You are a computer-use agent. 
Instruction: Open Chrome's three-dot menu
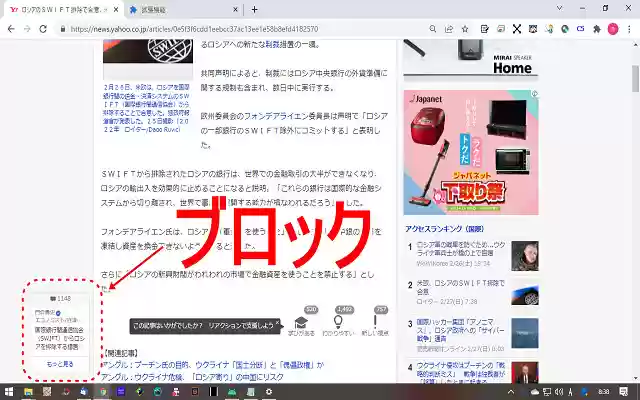pos(629,29)
